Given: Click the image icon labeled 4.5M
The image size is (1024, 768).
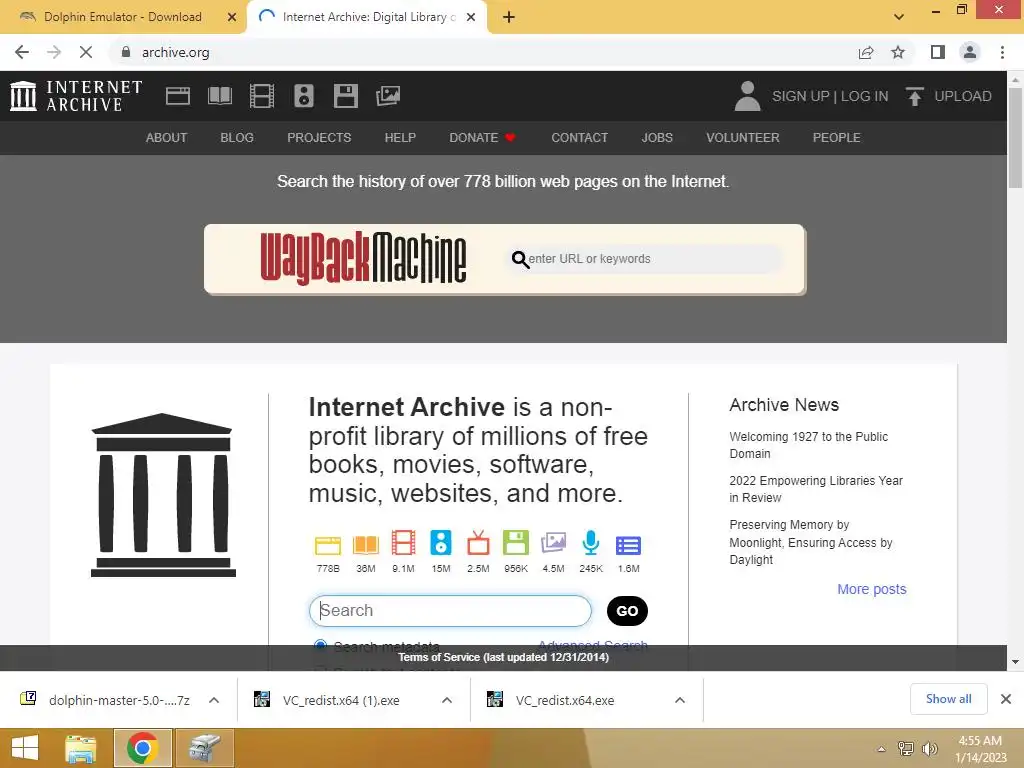Looking at the screenshot, I should (553, 543).
